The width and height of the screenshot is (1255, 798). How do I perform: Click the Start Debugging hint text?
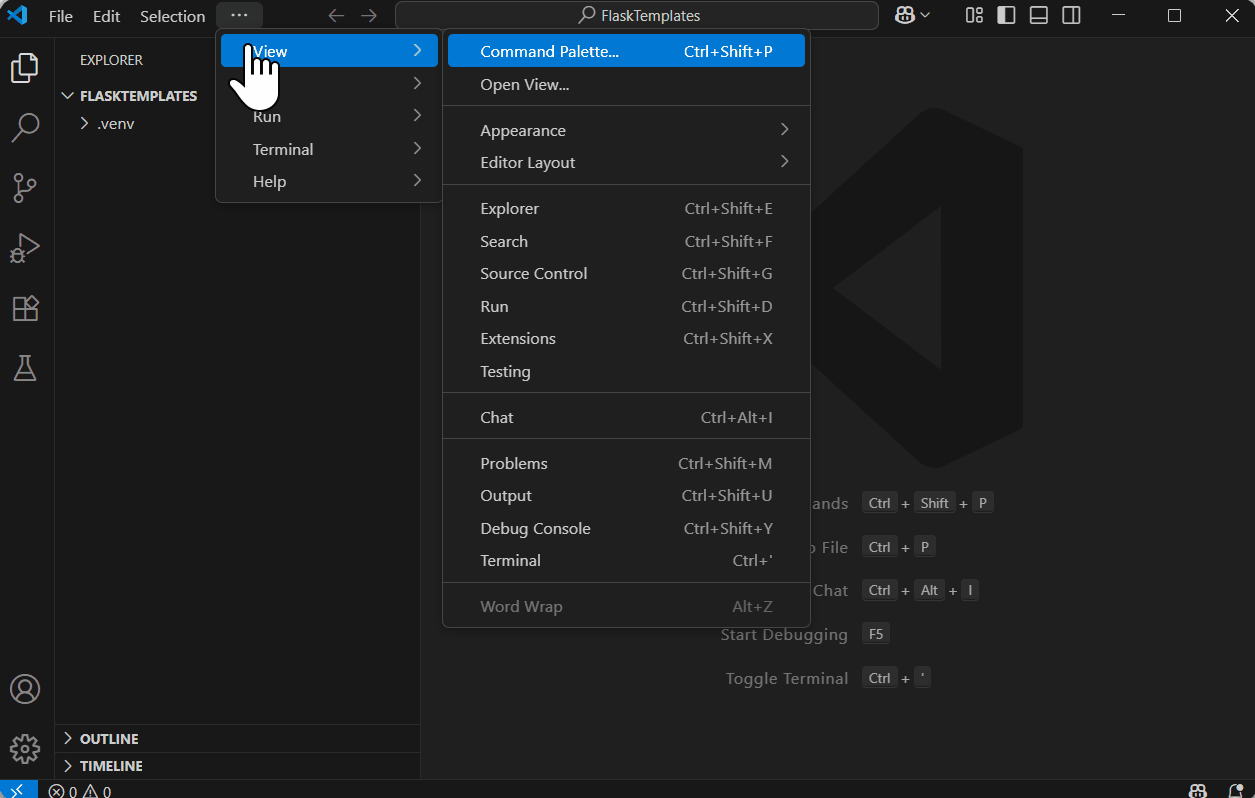[x=784, y=634]
